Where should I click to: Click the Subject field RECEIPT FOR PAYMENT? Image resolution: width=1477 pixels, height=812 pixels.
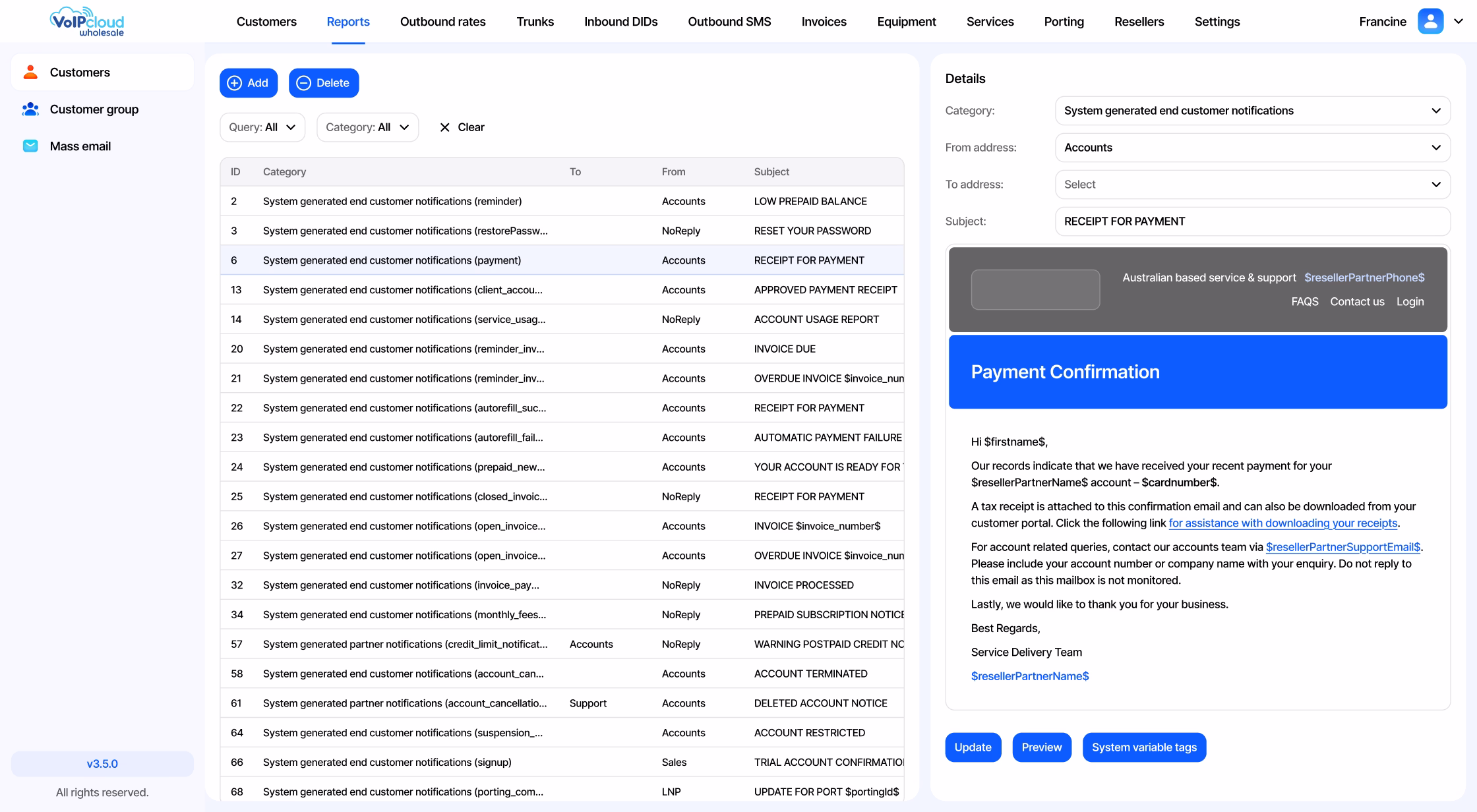tap(1252, 221)
